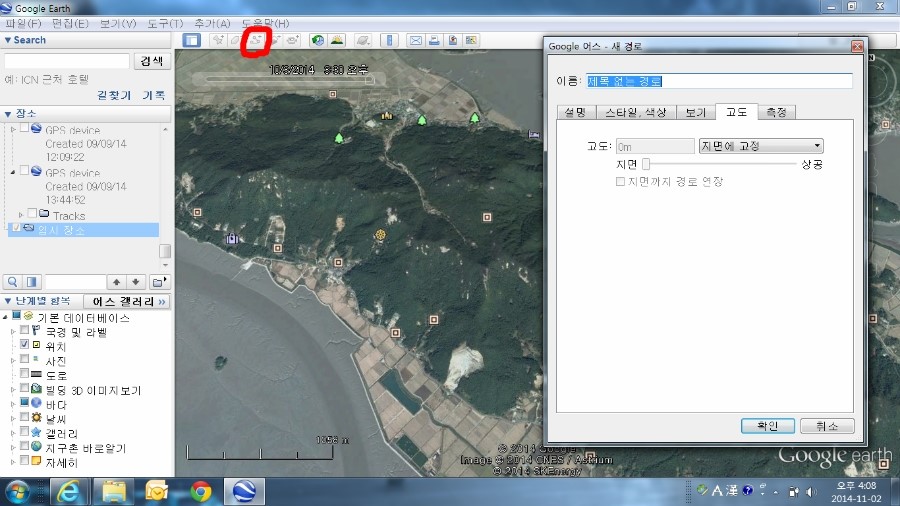Click the volume speaker tray icon
Viewport: 900px width, 506px height.
tap(811, 491)
